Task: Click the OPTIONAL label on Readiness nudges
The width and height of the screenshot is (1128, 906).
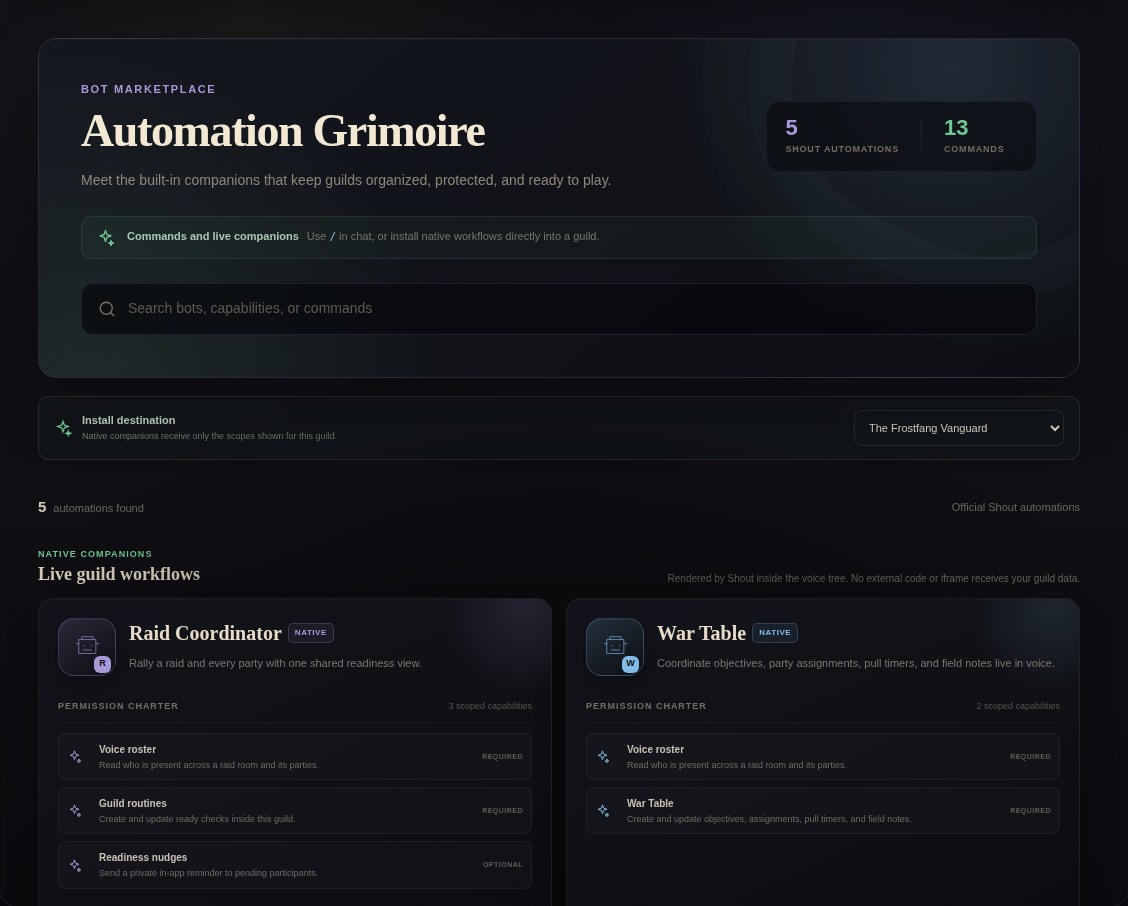Action: [502, 865]
